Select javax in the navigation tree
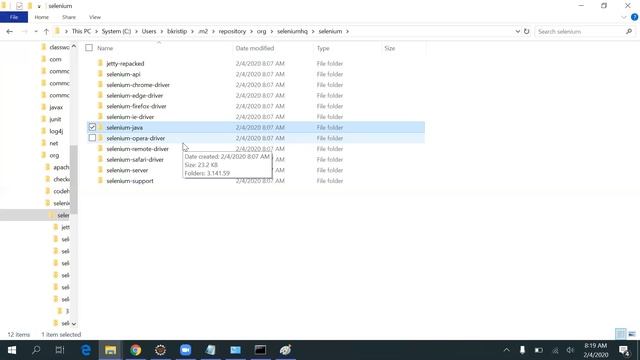This screenshot has height=360, width=640. (56, 107)
